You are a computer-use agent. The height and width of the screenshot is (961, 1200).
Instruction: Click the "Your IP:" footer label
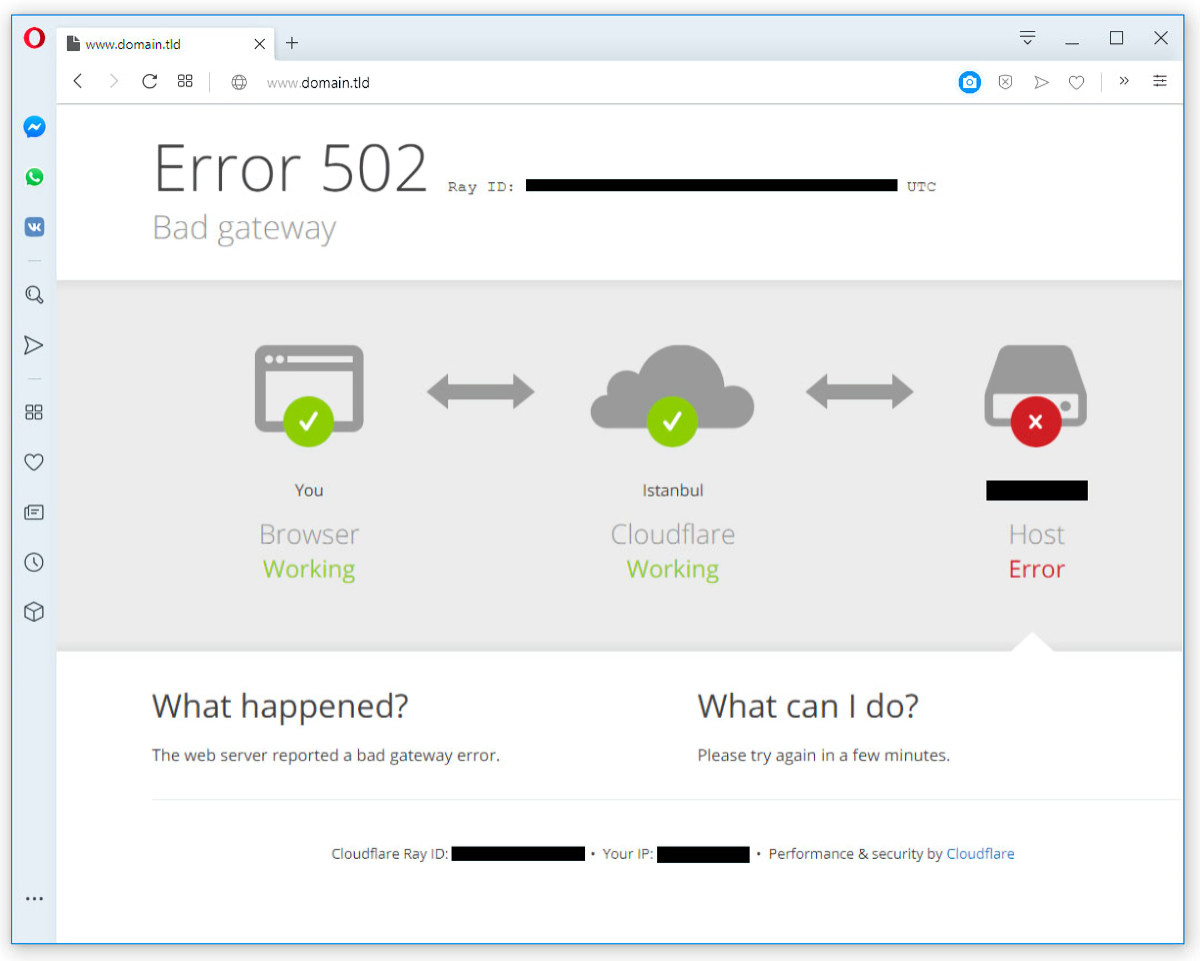point(628,854)
